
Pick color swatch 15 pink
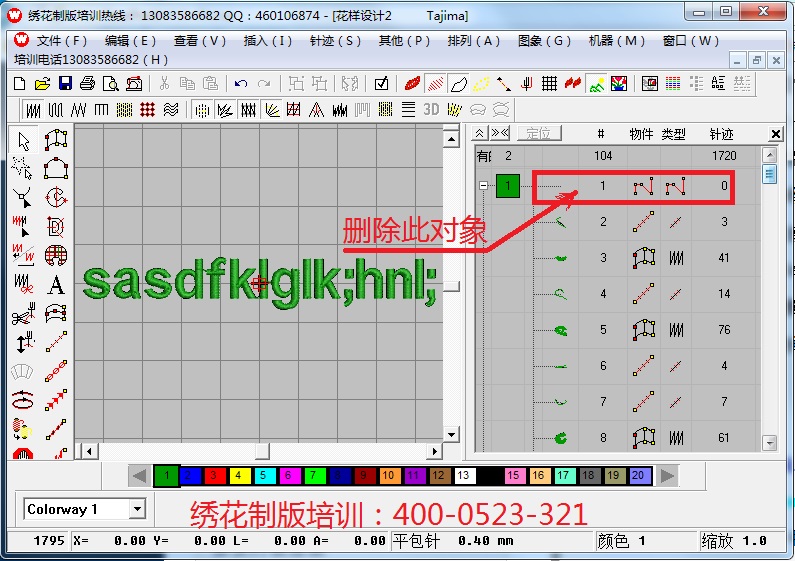pos(513,476)
